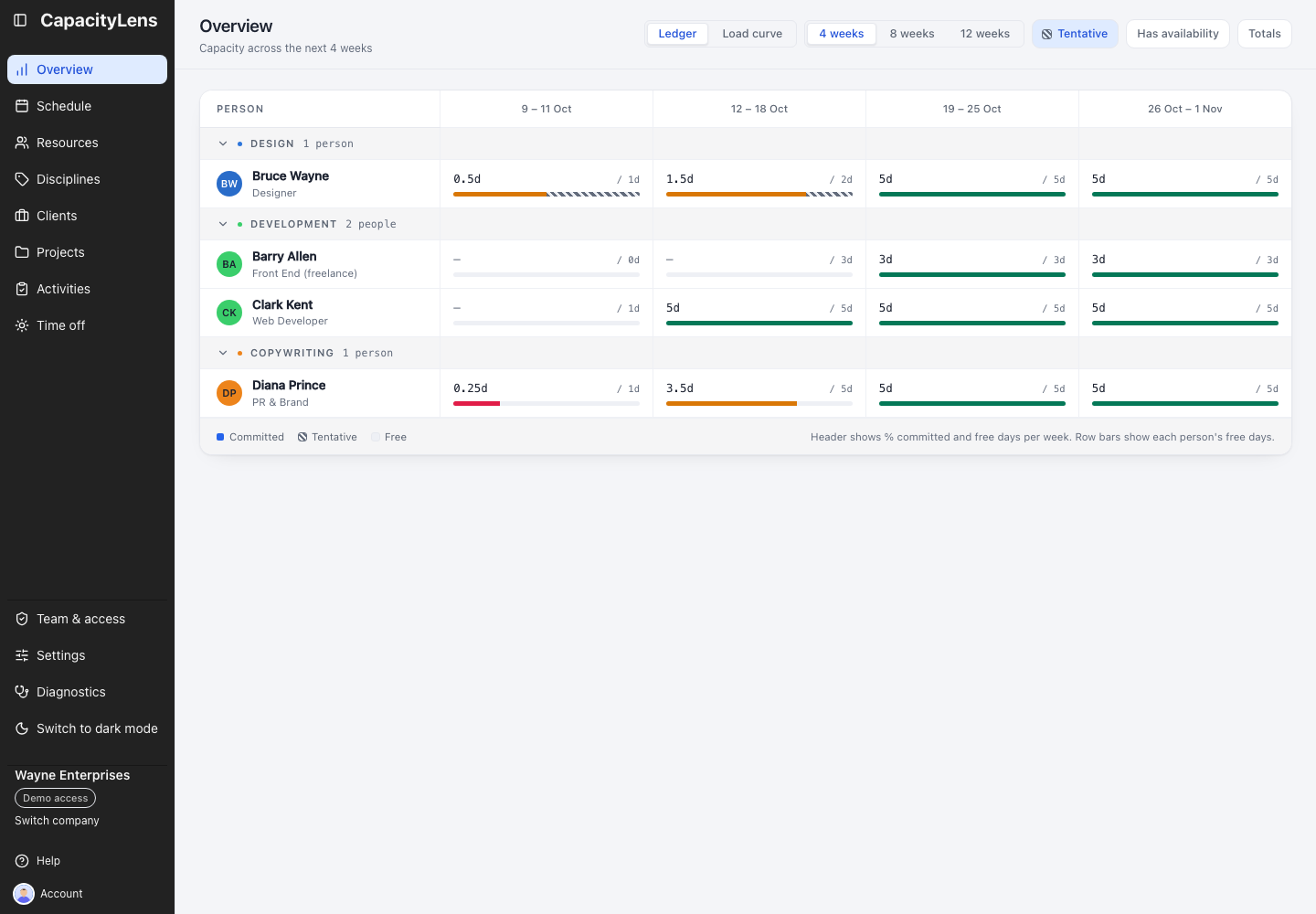Viewport: 1316px width, 914px height.
Task: Click the 19 – 25 Oct column header
Action: coord(972,109)
